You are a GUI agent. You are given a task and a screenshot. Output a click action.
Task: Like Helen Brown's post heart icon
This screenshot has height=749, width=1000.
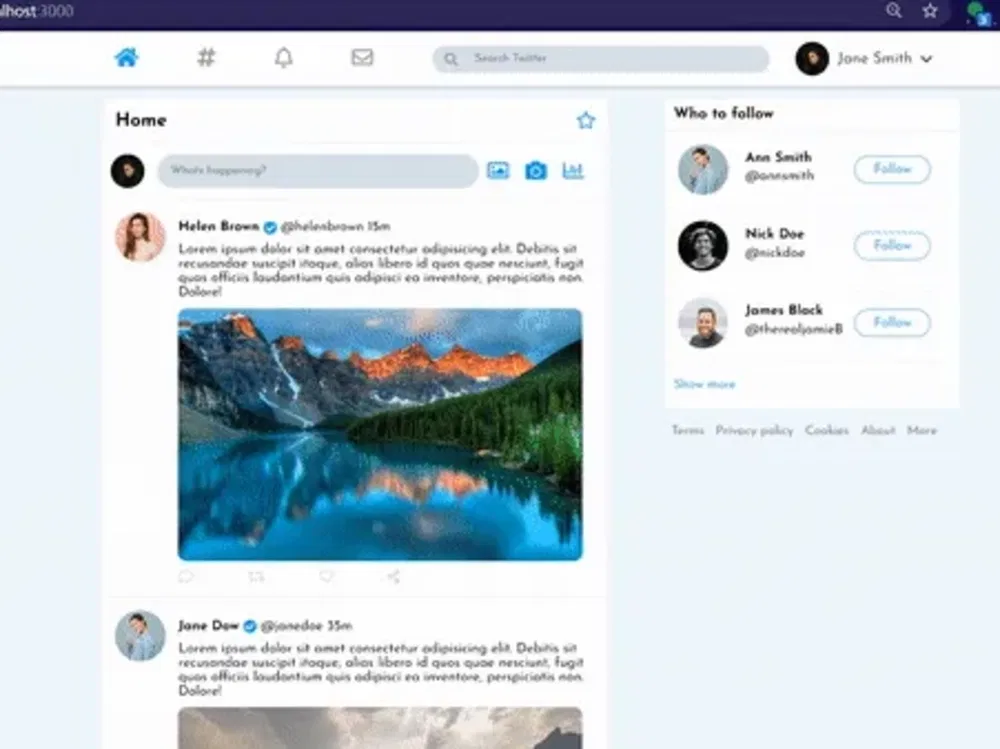(x=327, y=577)
